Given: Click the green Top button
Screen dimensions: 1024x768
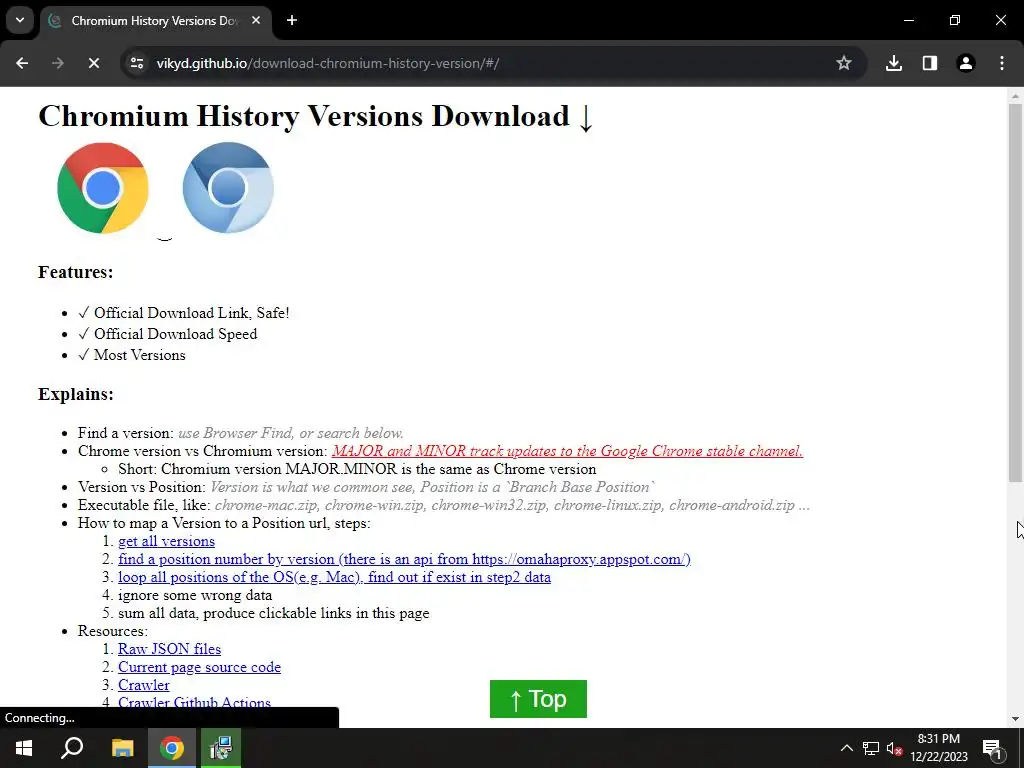Looking at the screenshot, I should (538, 699).
